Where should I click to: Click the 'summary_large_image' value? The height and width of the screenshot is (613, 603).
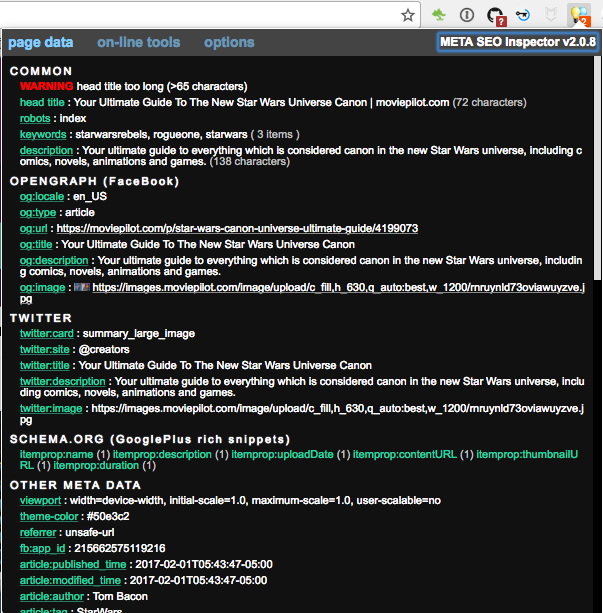coord(139,334)
